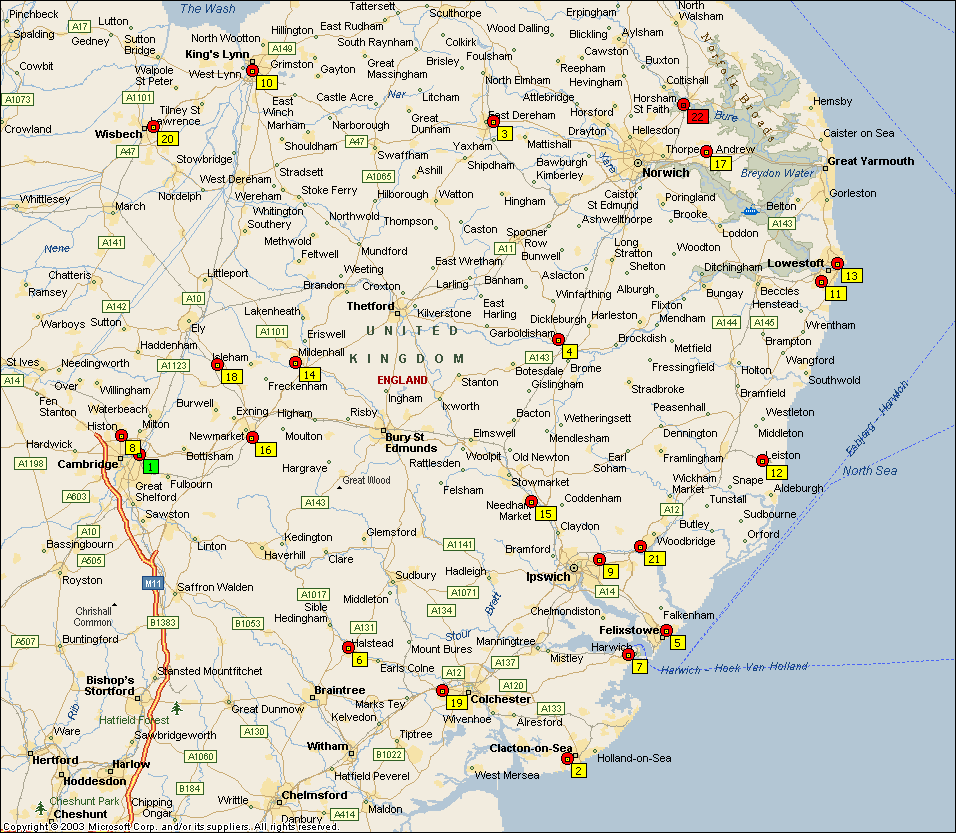Screen dimensions: 956x833
Task: Select marker 6 near Halstead
Action: (360, 659)
